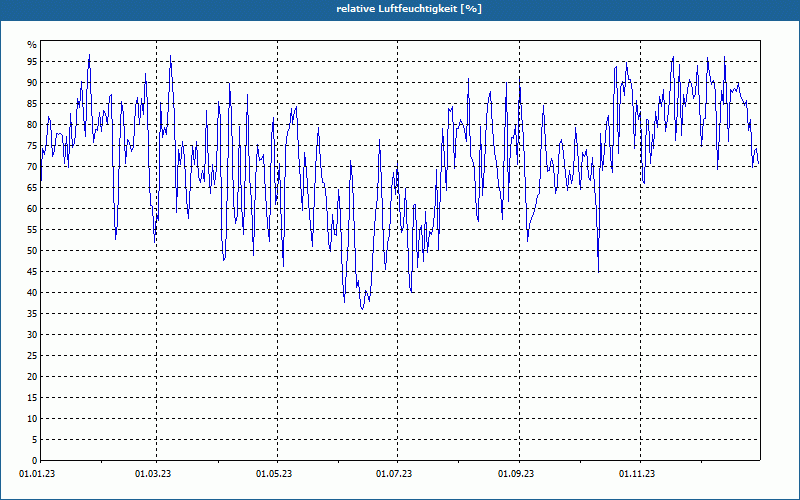Image resolution: width=800 pixels, height=500 pixels.
Task: Click the y-axis label 20
Action: [32, 377]
